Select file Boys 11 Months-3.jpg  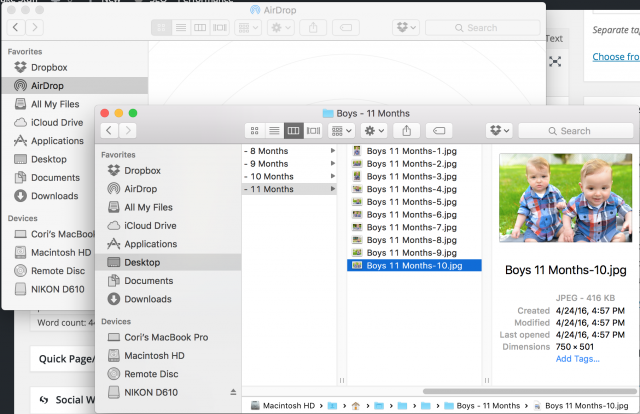(x=414, y=176)
